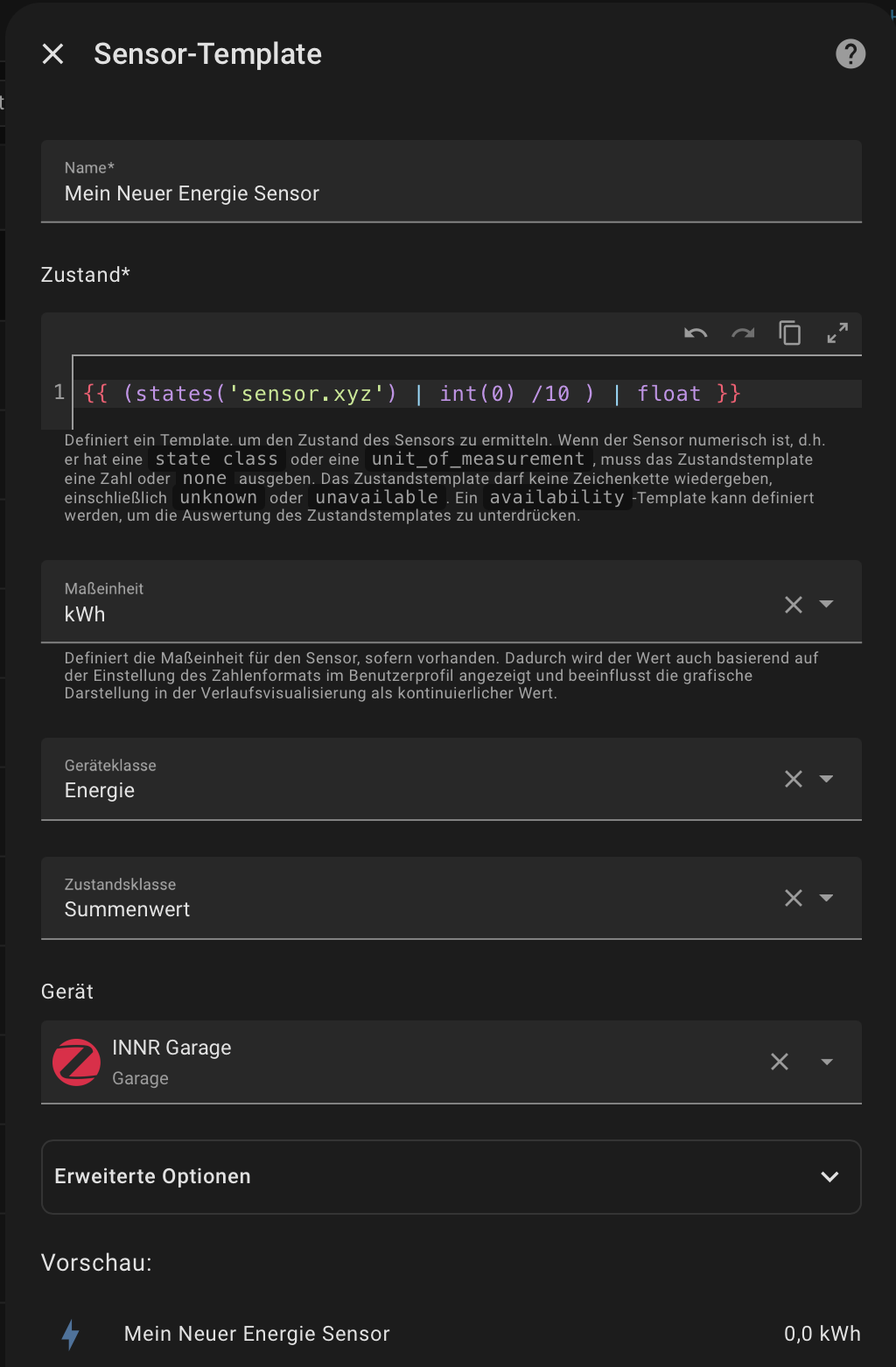Clear the Zustandsklasse Summenwert selection

(x=794, y=898)
